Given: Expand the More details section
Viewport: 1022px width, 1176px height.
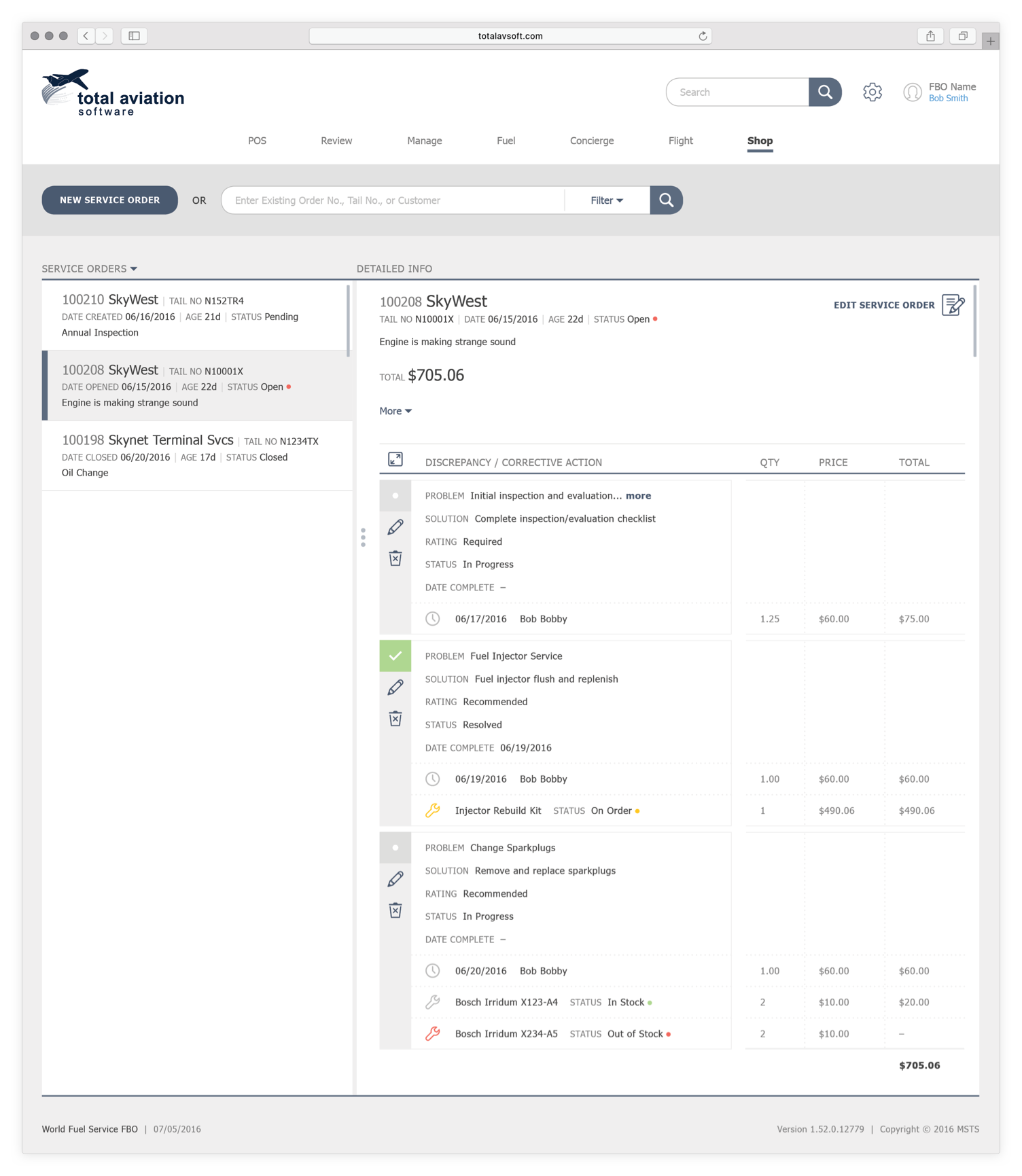Looking at the screenshot, I should pyautogui.click(x=395, y=411).
